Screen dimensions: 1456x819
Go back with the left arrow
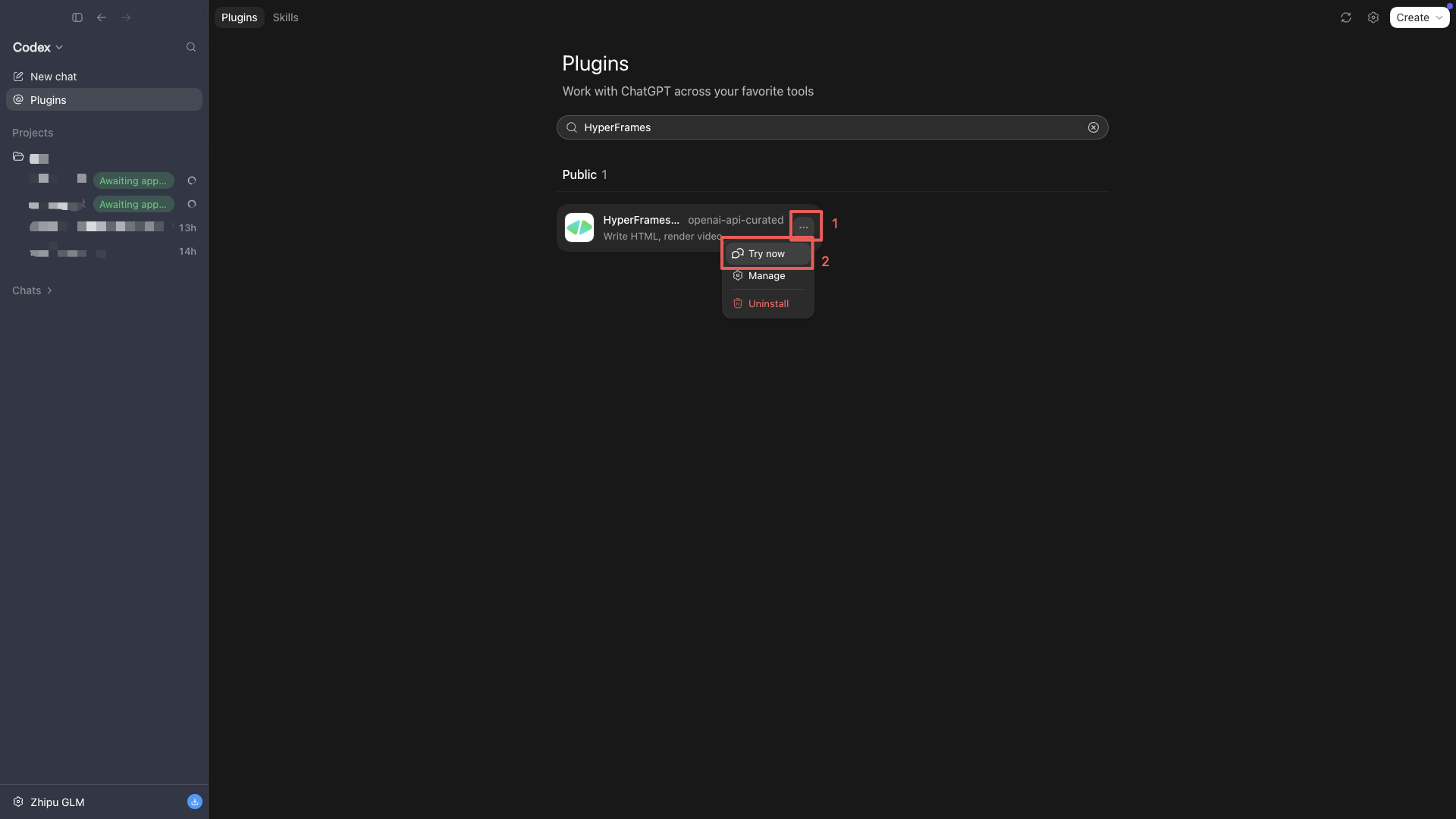point(102,17)
